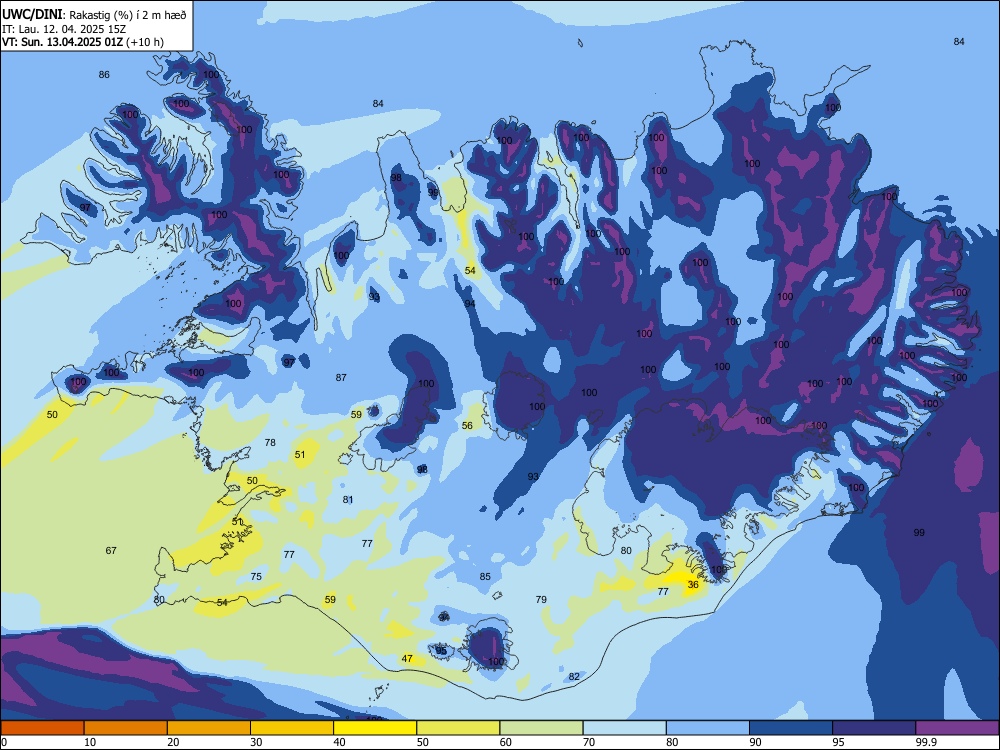Screen dimensions: 1000x750
Task: Click the dark orange 0–10 legend swatch
Action: [x=42, y=728]
